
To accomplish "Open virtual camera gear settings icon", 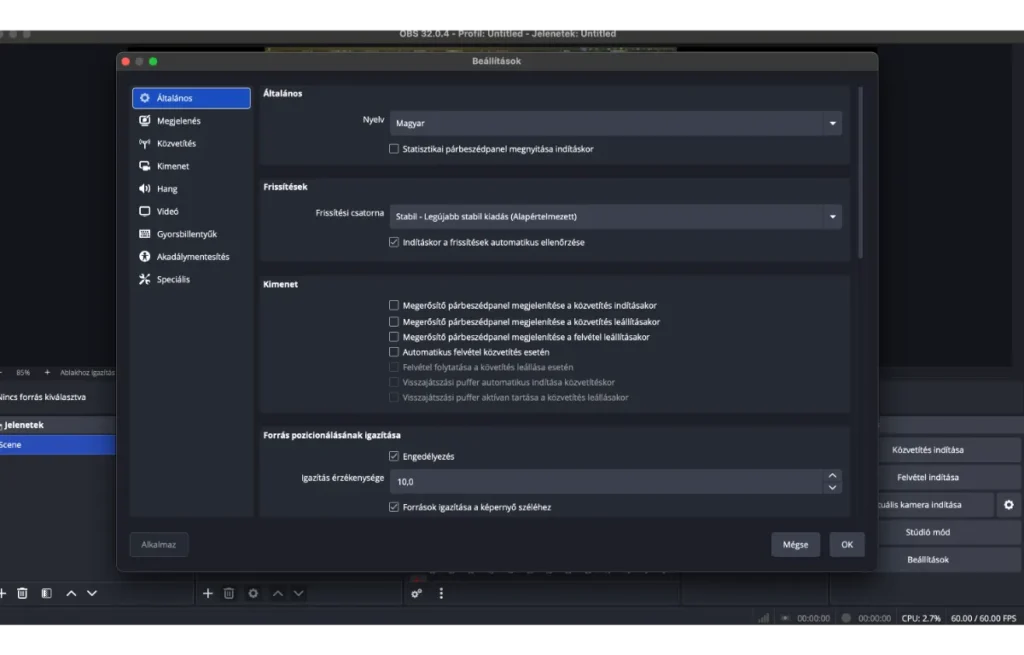I will click(x=1008, y=505).
